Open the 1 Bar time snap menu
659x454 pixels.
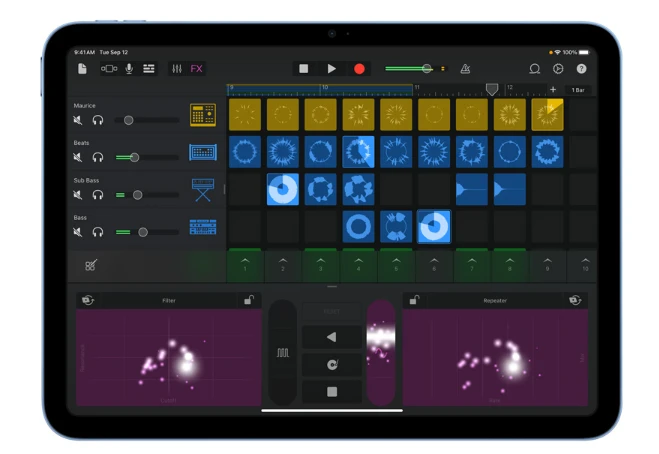[578, 90]
